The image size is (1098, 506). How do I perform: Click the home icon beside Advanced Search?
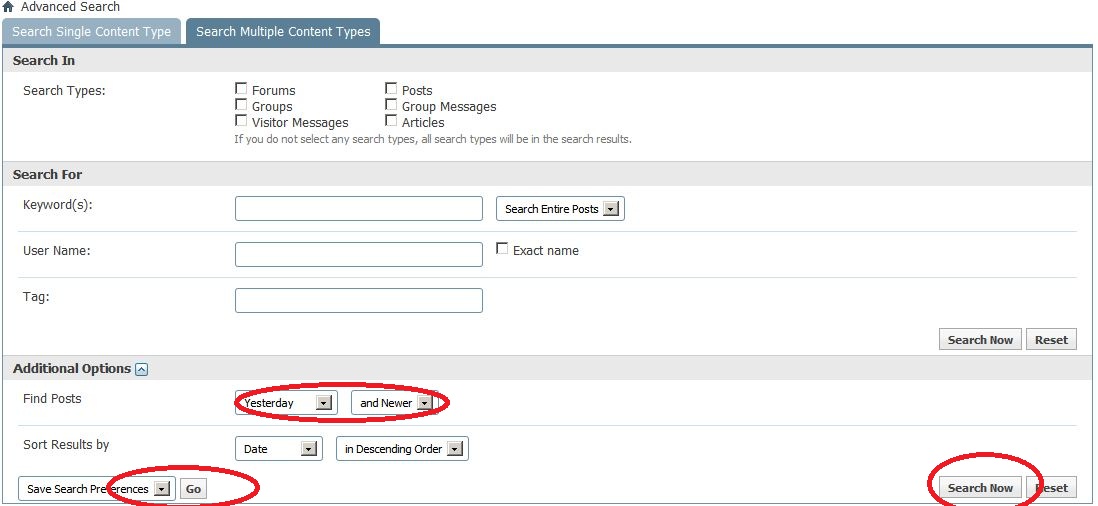[9, 7]
